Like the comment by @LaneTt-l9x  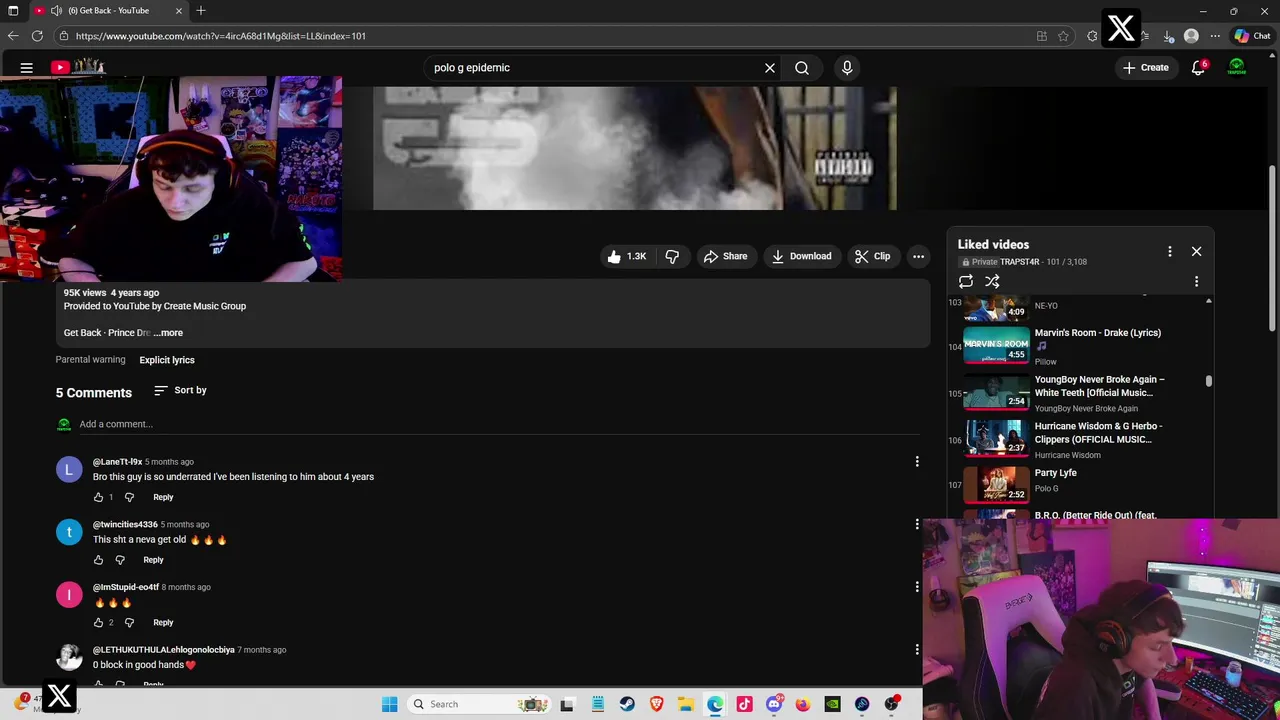(98, 497)
